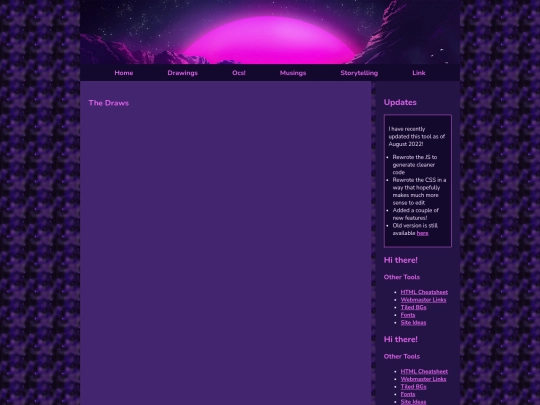The height and width of the screenshot is (405, 540).
Task: Select 'The Draws' page heading
Action: (108, 103)
